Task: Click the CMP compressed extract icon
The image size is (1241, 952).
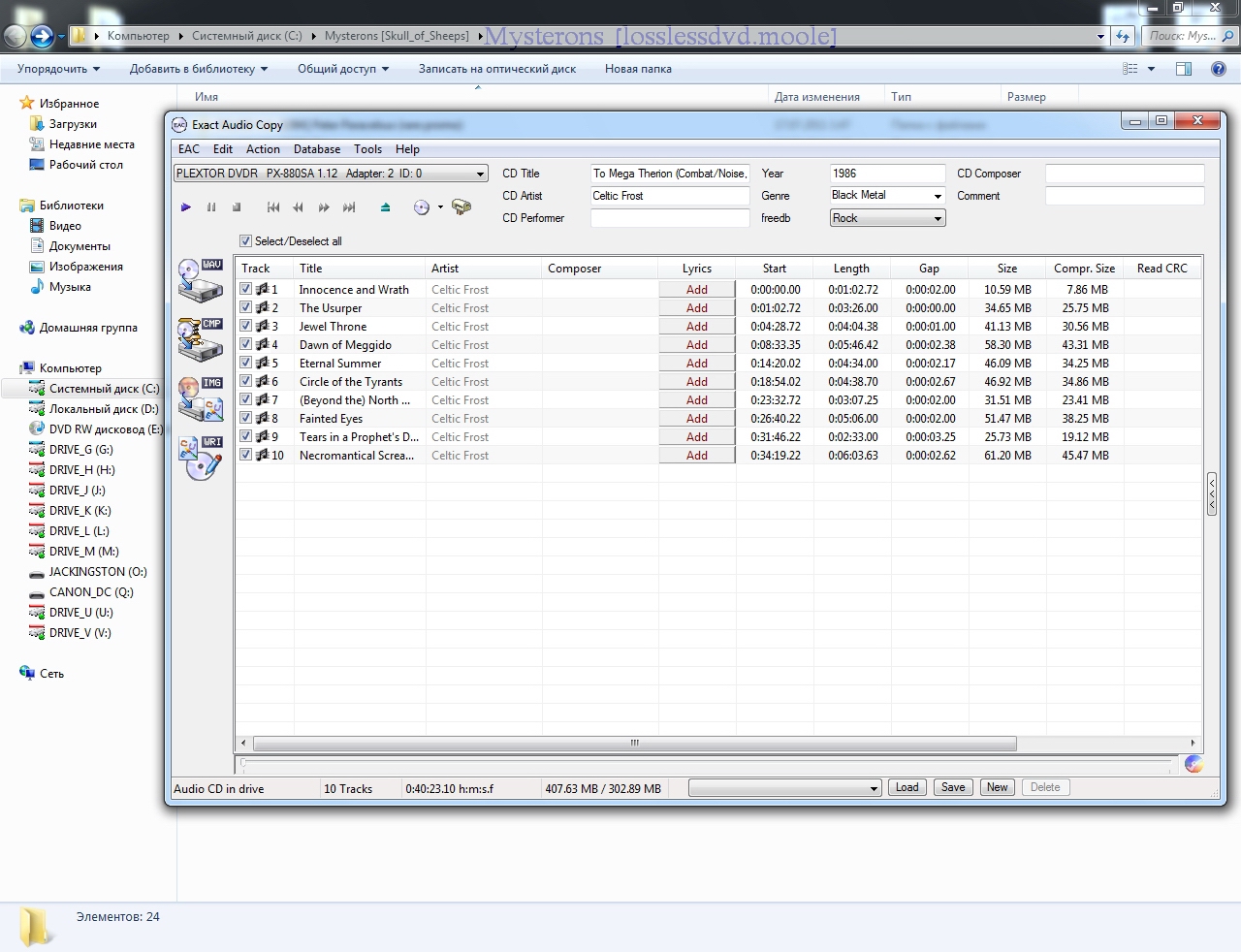Action: [201, 340]
